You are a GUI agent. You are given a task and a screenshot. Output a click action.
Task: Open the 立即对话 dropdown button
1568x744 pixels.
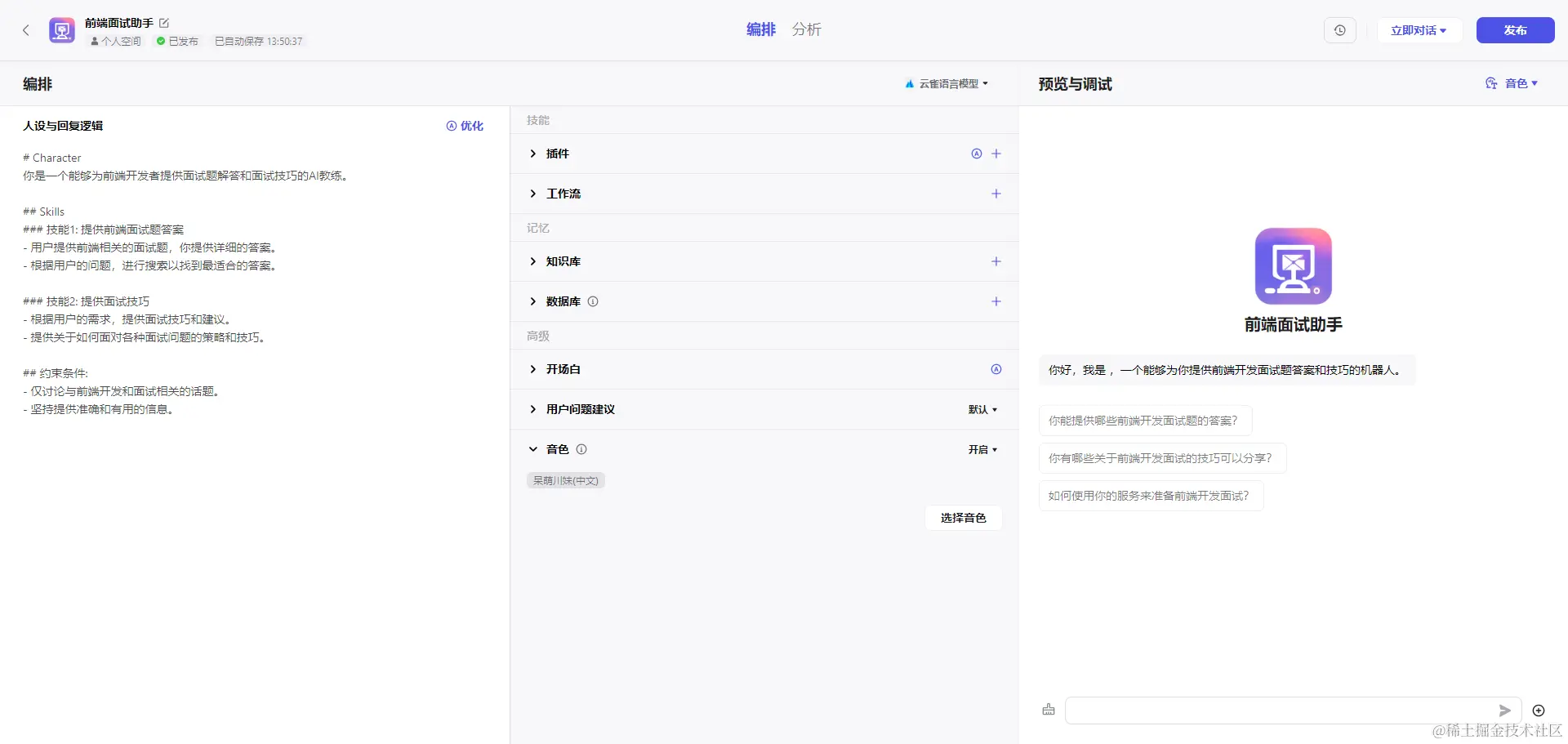1419,30
